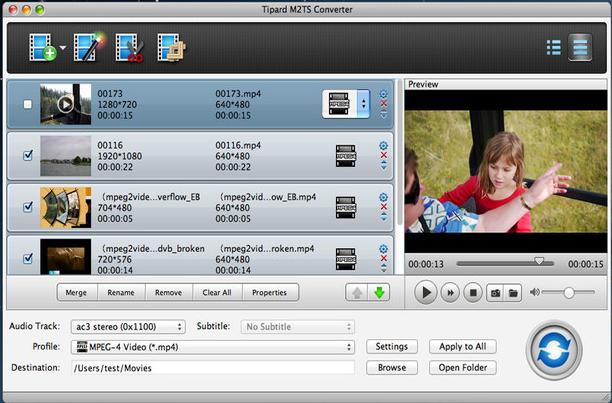Remove dvb_broken row with red X

coord(384,258)
